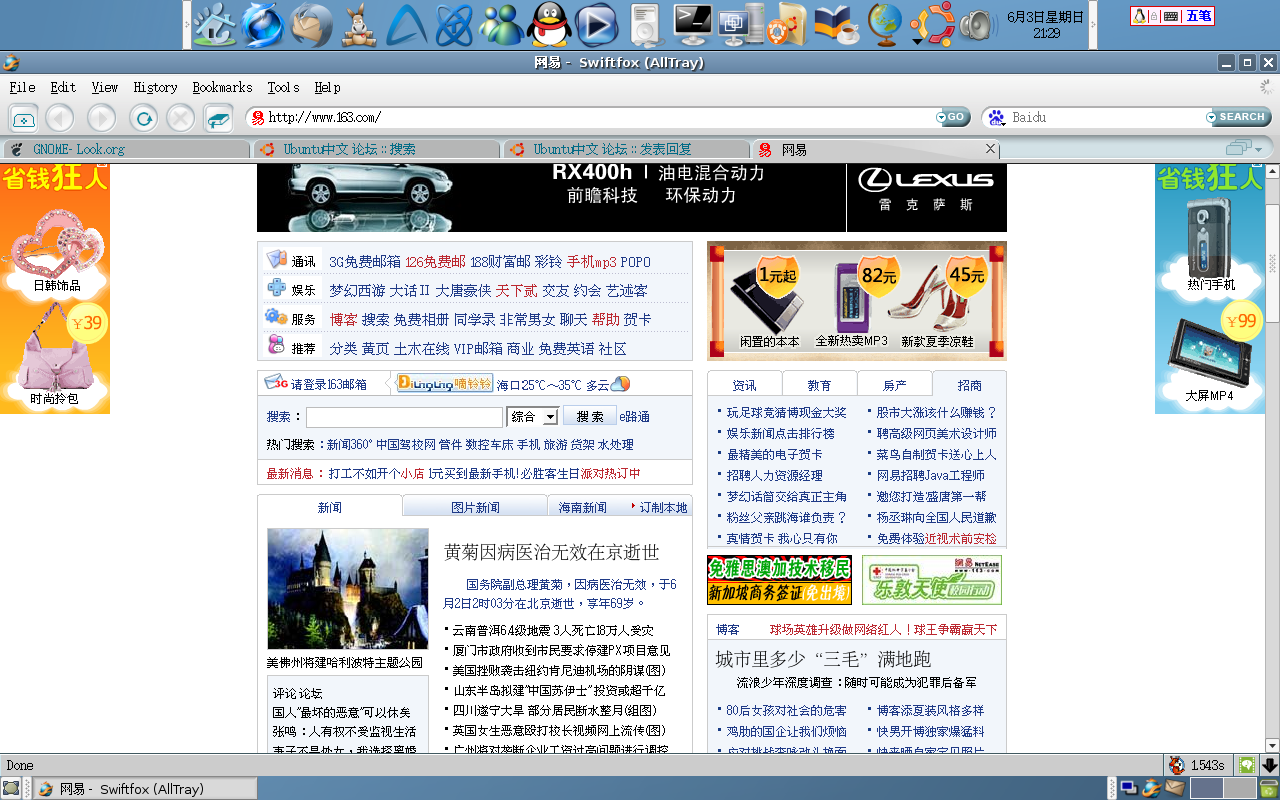Open the search category 综合 dropdown

click(533, 417)
